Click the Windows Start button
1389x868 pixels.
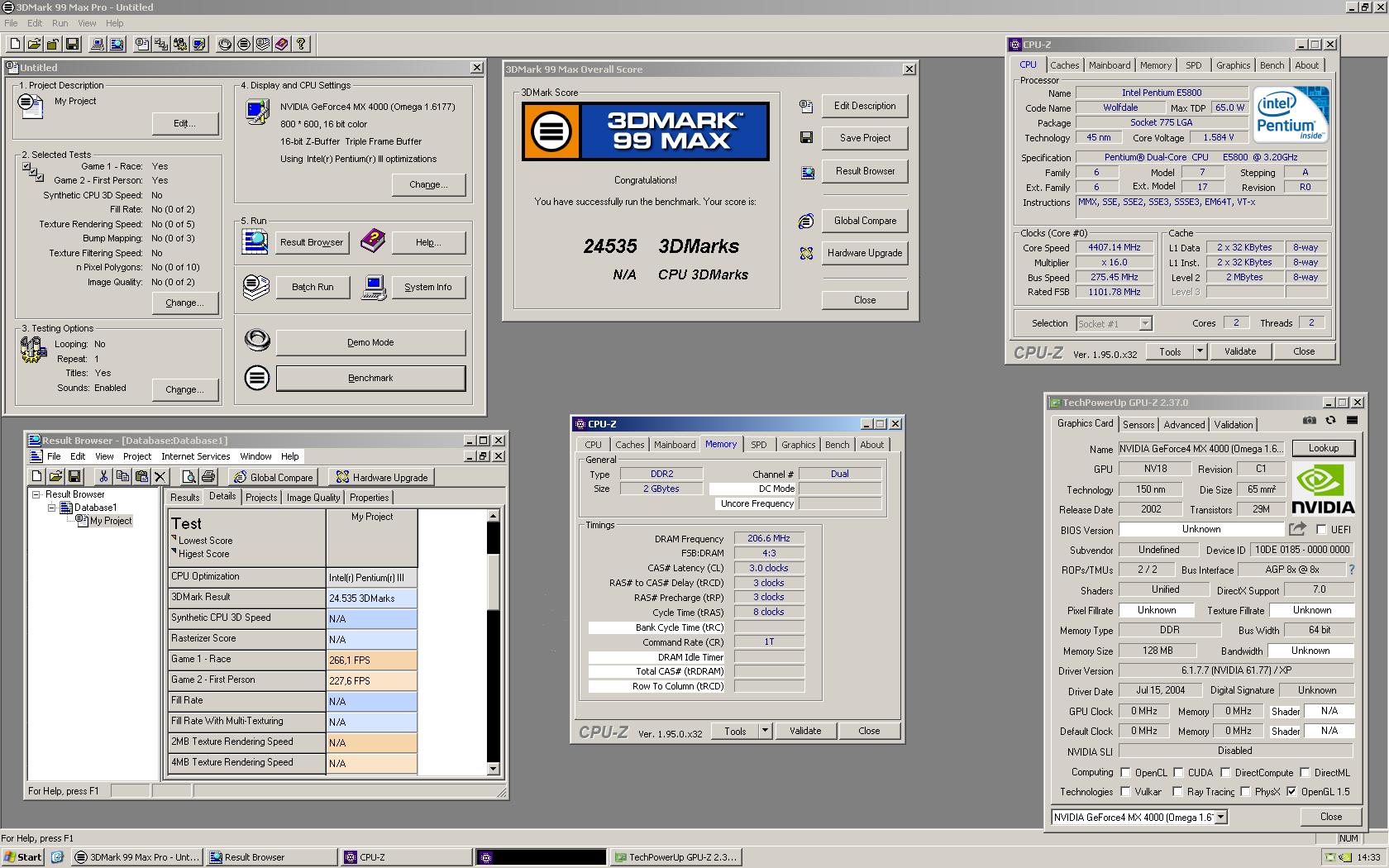23,857
